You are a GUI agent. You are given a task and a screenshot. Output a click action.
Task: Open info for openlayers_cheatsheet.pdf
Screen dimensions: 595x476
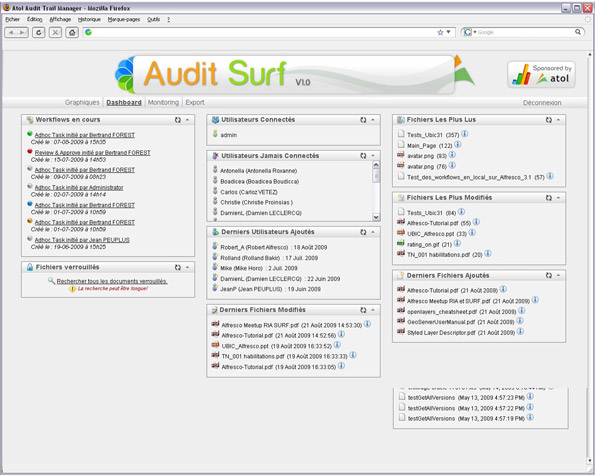tap(522, 311)
